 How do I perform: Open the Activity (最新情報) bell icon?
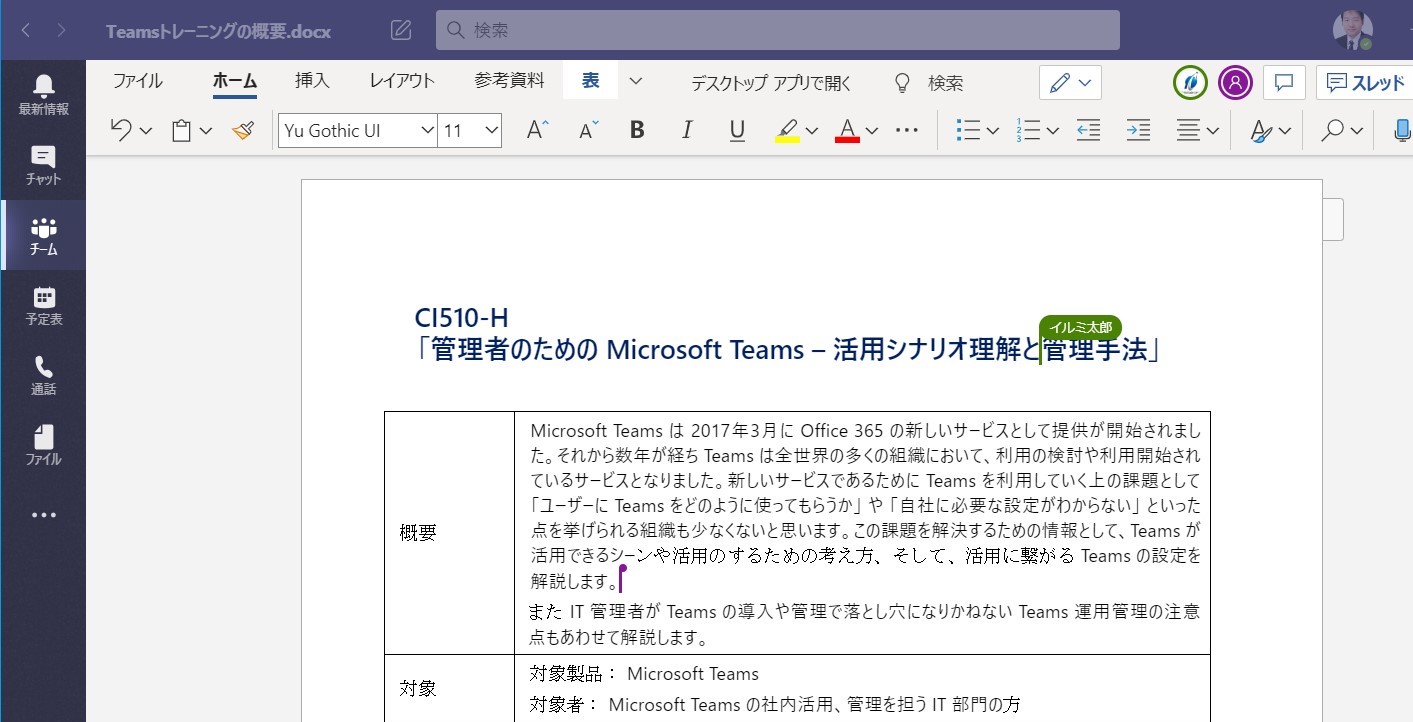pos(43,94)
